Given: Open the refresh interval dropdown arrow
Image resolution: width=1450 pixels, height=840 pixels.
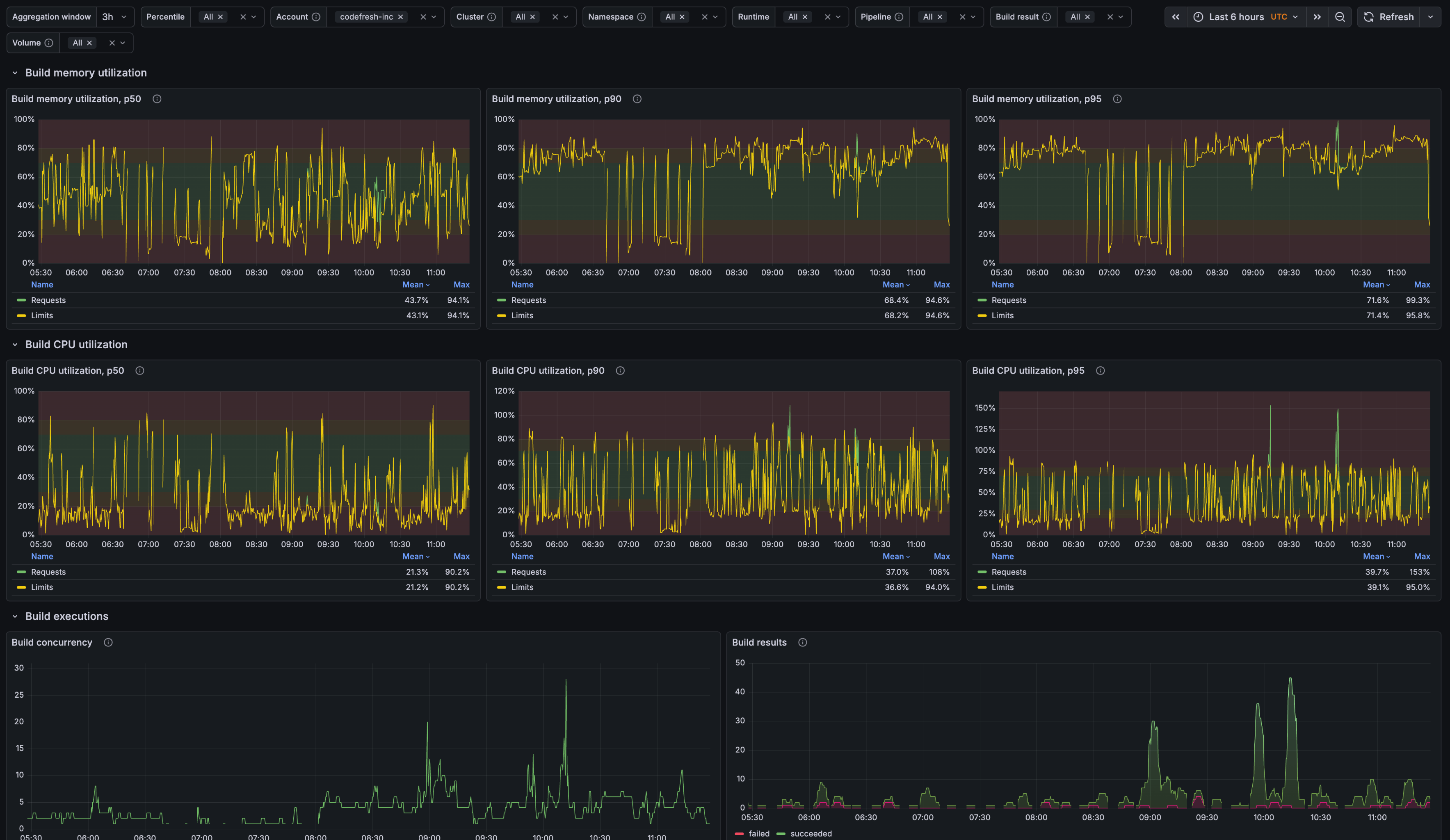Looking at the screenshot, I should pyautogui.click(x=1430, y=17).
